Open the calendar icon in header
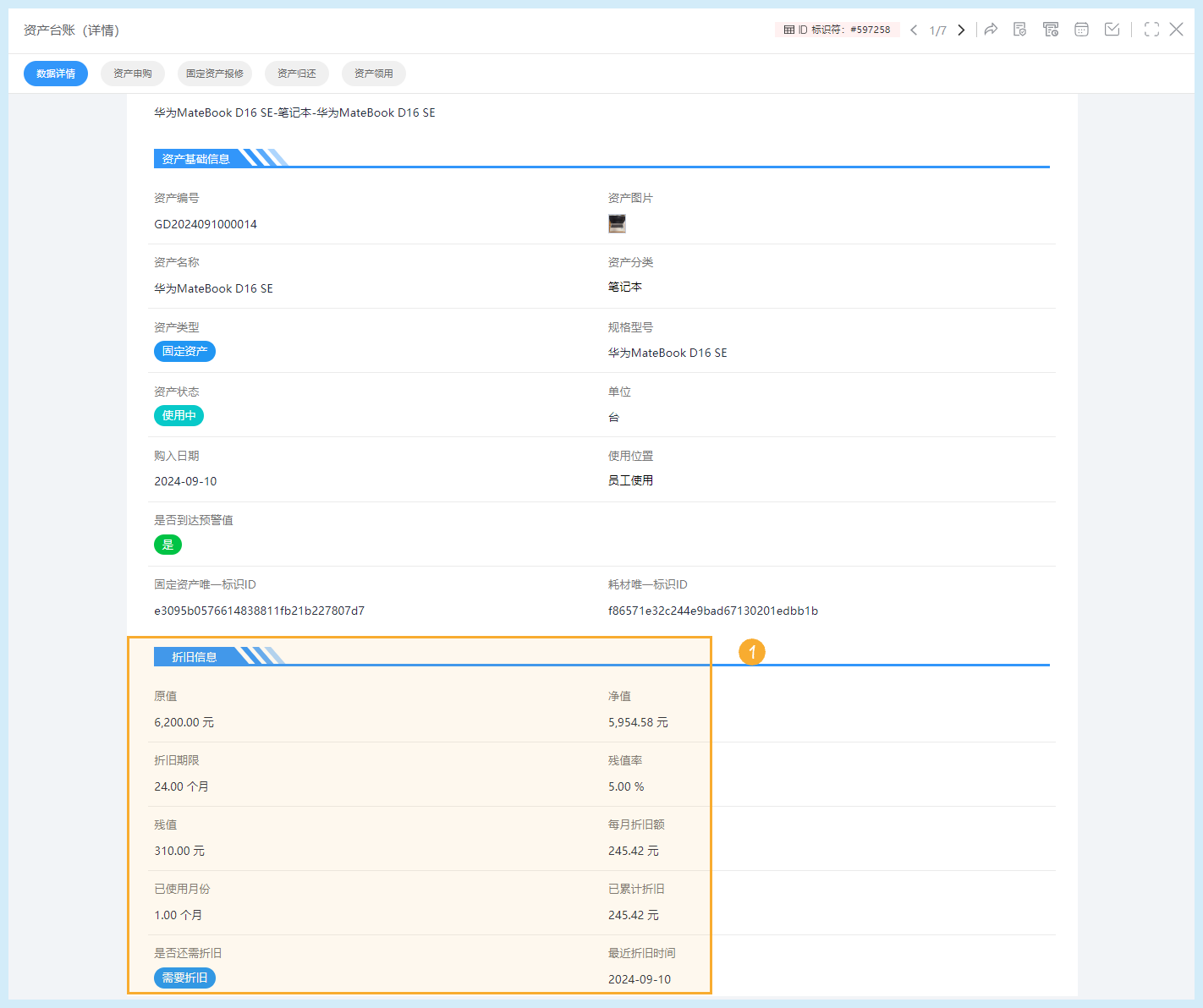 point(1081,30)
